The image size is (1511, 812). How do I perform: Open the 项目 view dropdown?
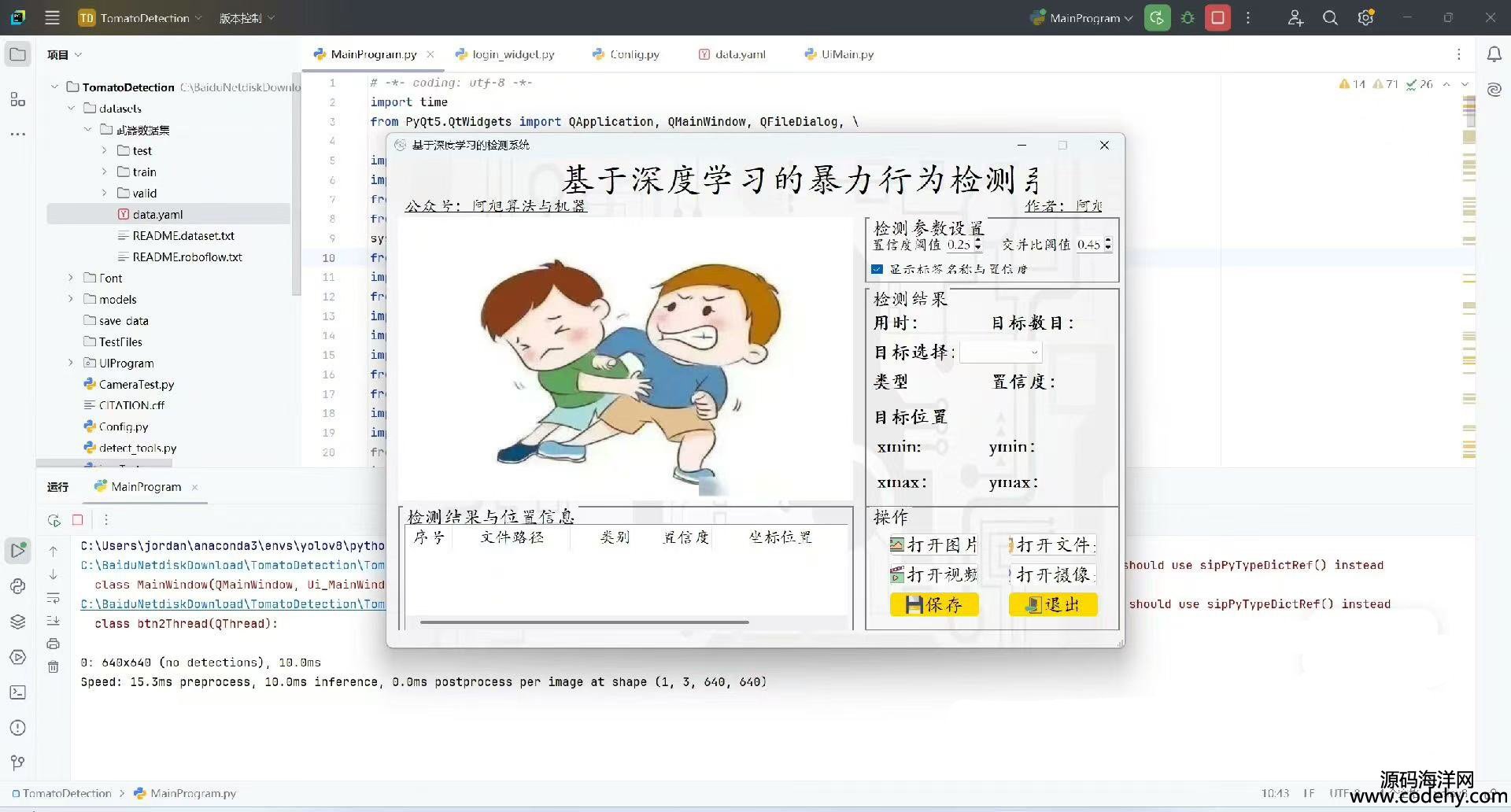64,54
